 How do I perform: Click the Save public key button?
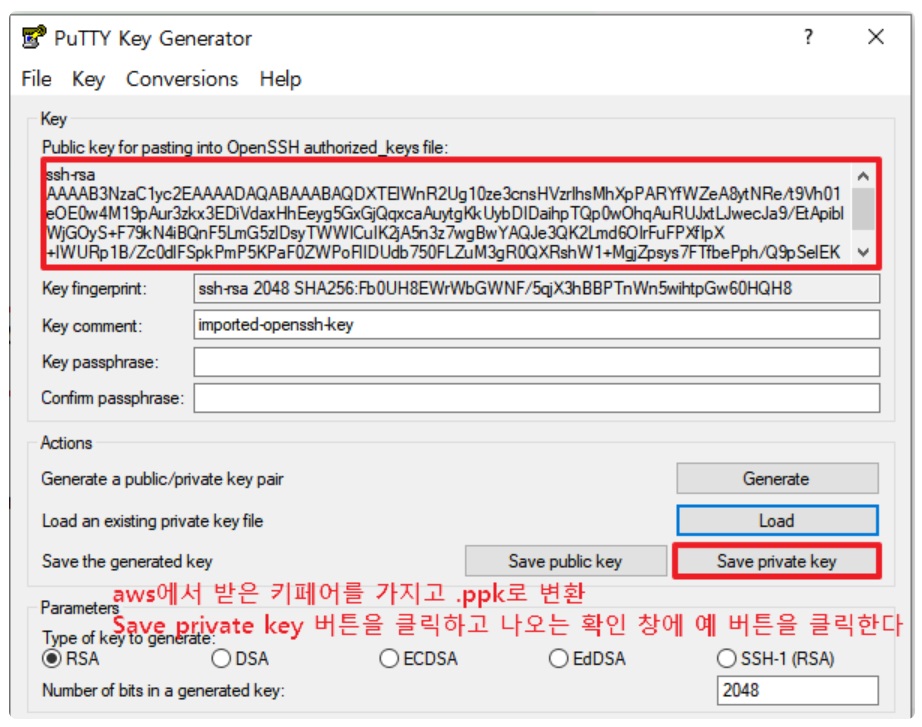[x=565, y=561]
